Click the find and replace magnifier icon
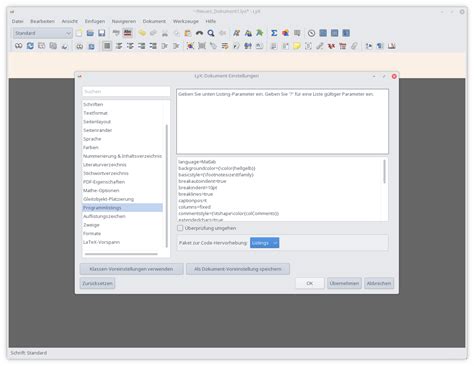 [x=211, y=33]
